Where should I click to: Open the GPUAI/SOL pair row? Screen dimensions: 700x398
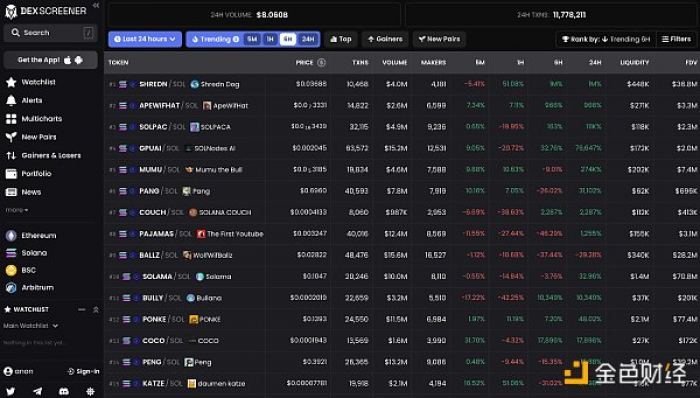pos(402,148)
